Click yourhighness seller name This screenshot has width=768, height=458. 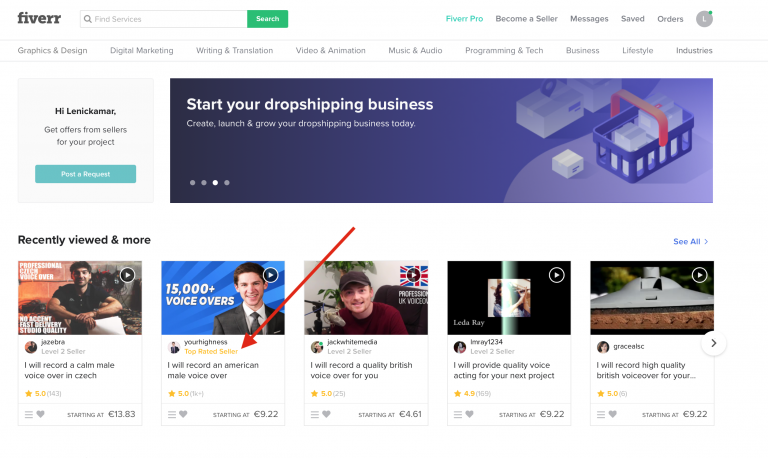[206, 342]
